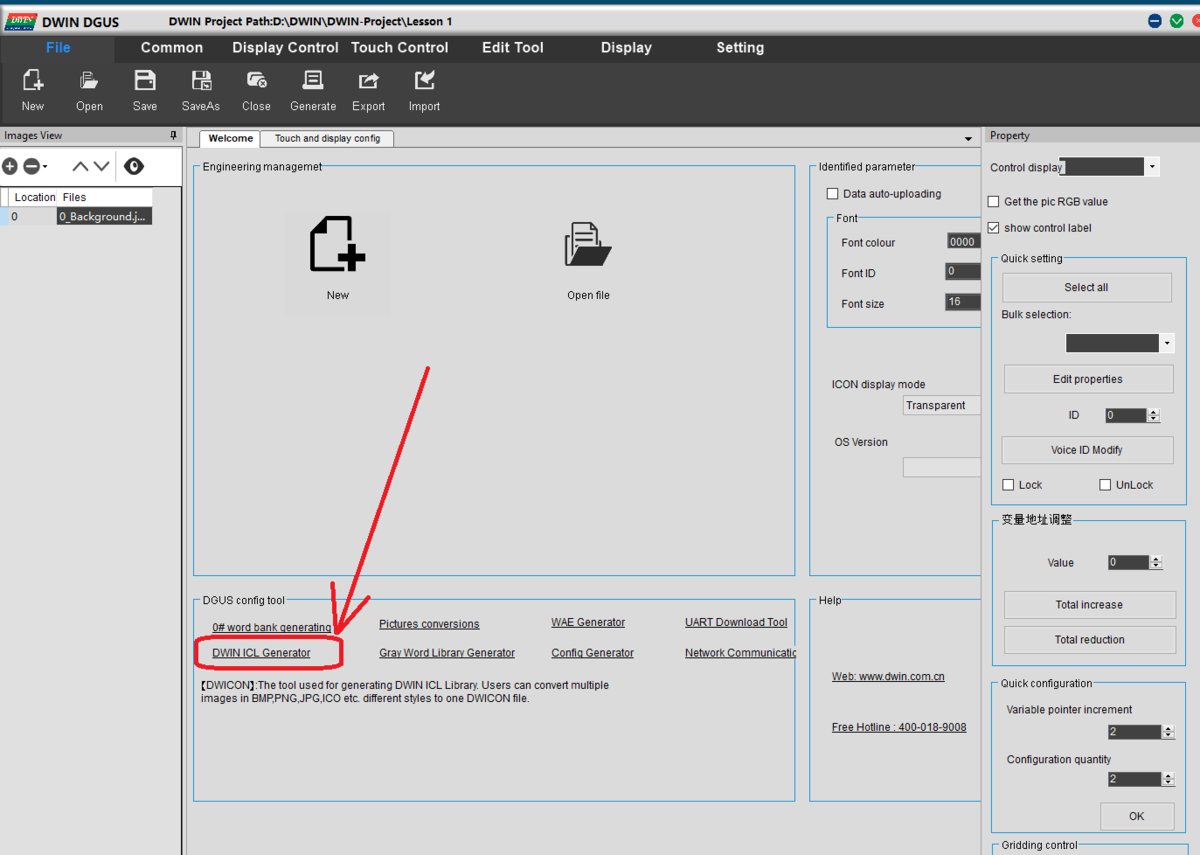Click the large Open file folder icon

(x=588, y=245)
